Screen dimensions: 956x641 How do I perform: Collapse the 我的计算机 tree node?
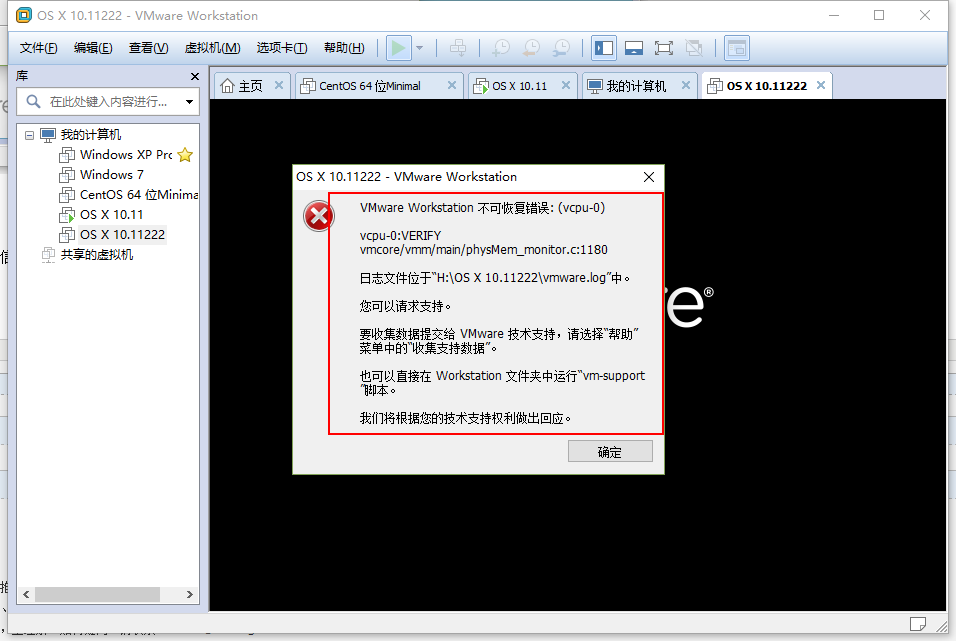point(29,135)
